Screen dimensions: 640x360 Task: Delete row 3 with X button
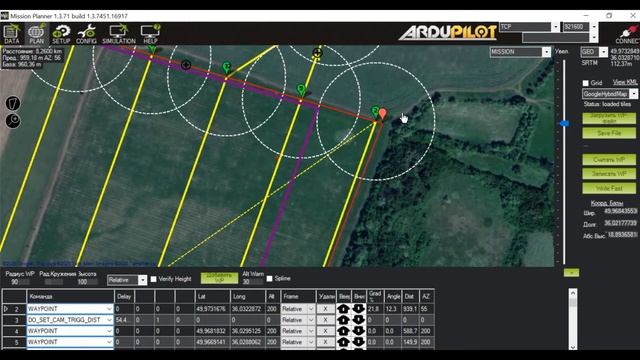point(325,320)
